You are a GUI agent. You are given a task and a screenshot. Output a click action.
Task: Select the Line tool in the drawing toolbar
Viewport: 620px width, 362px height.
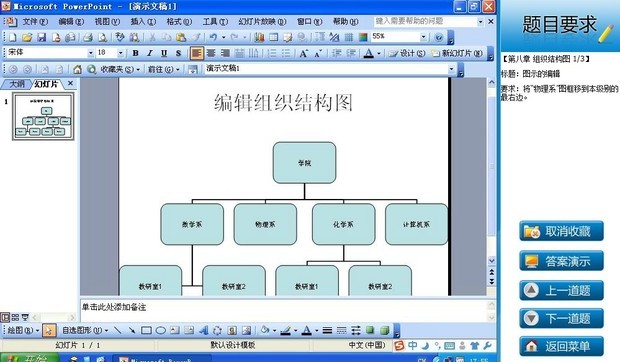click(x=117, y=330)
